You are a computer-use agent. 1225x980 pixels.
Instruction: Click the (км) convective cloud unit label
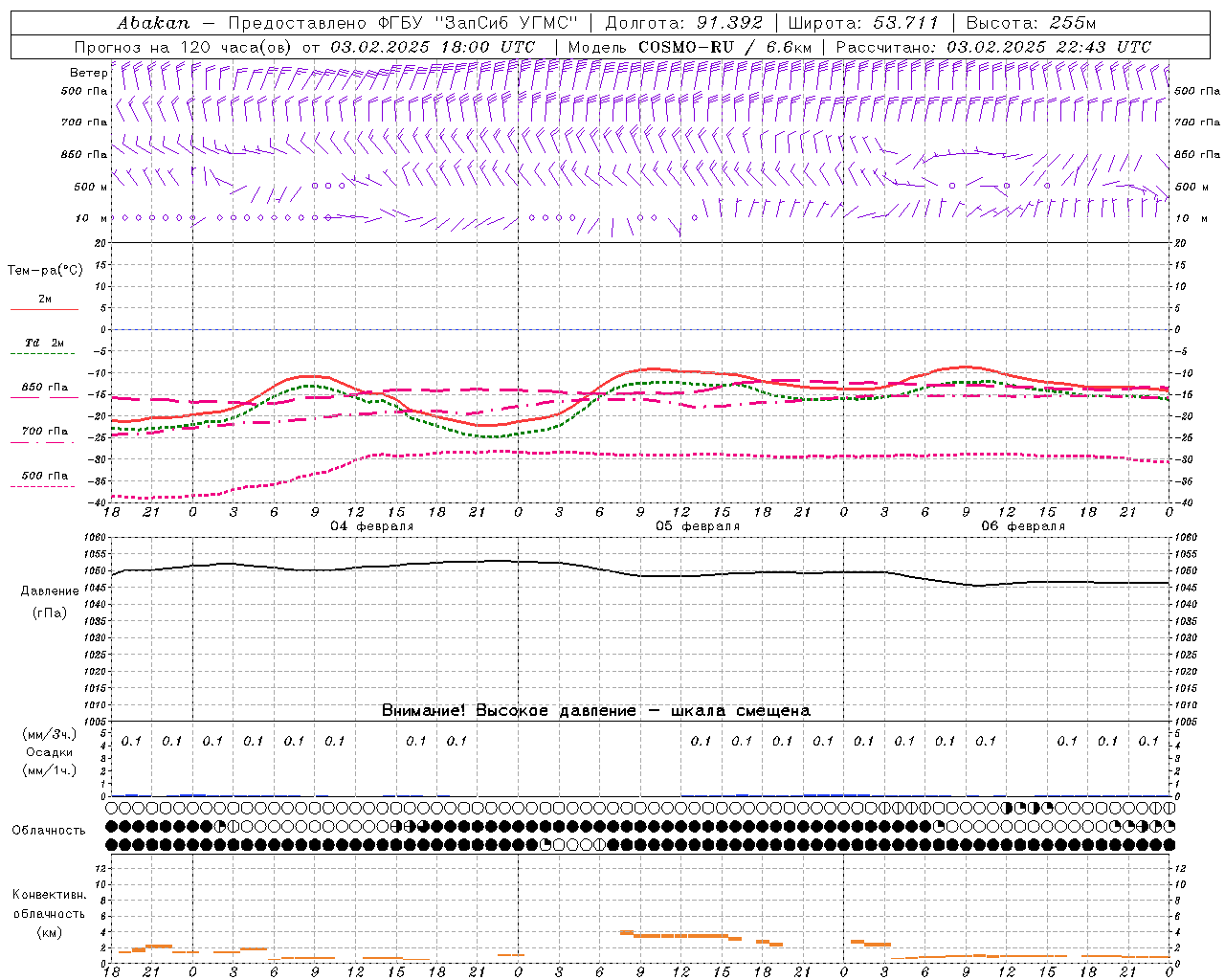pos(49,932)
